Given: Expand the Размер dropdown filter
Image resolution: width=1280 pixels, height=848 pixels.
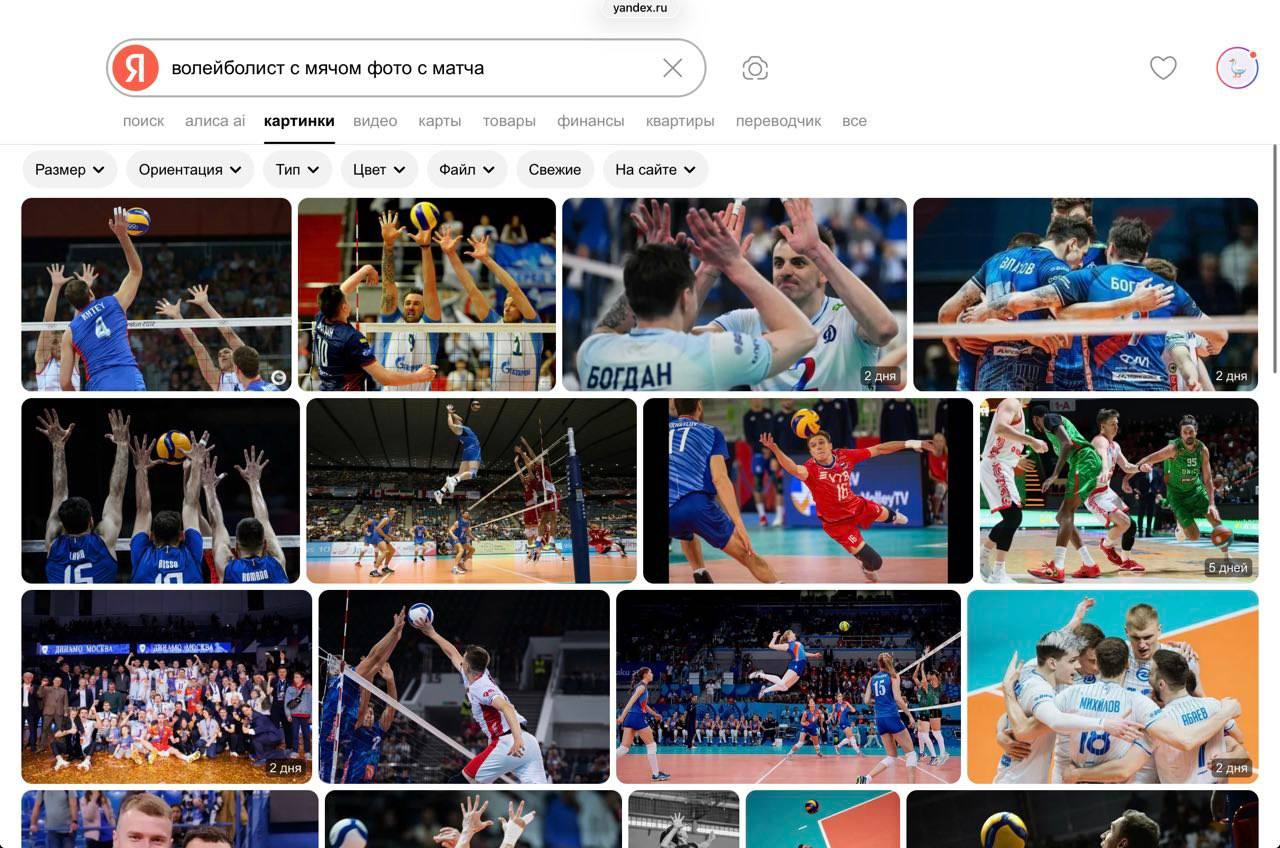Looking at the screenshot, I should tap(70, 170).
